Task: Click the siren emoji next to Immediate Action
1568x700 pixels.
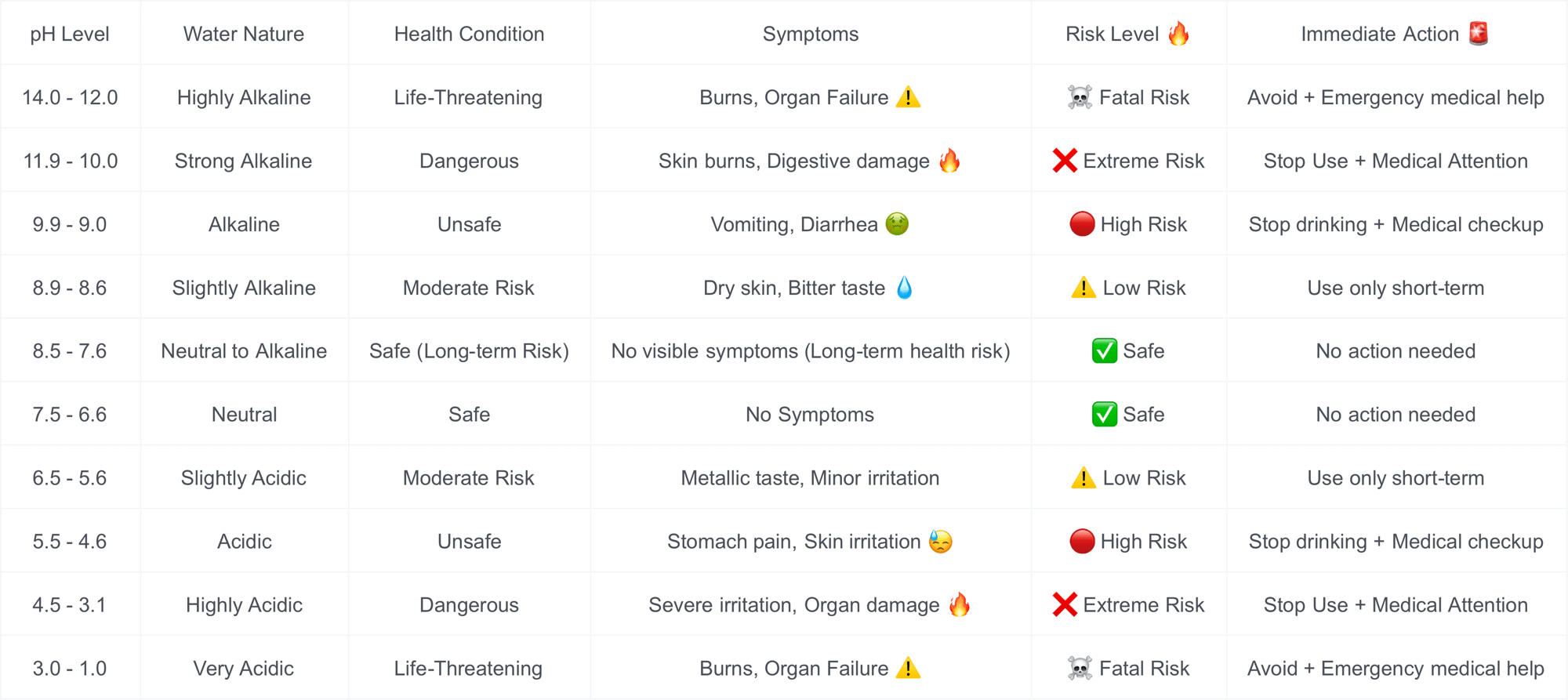Action: click(1479, 34)
